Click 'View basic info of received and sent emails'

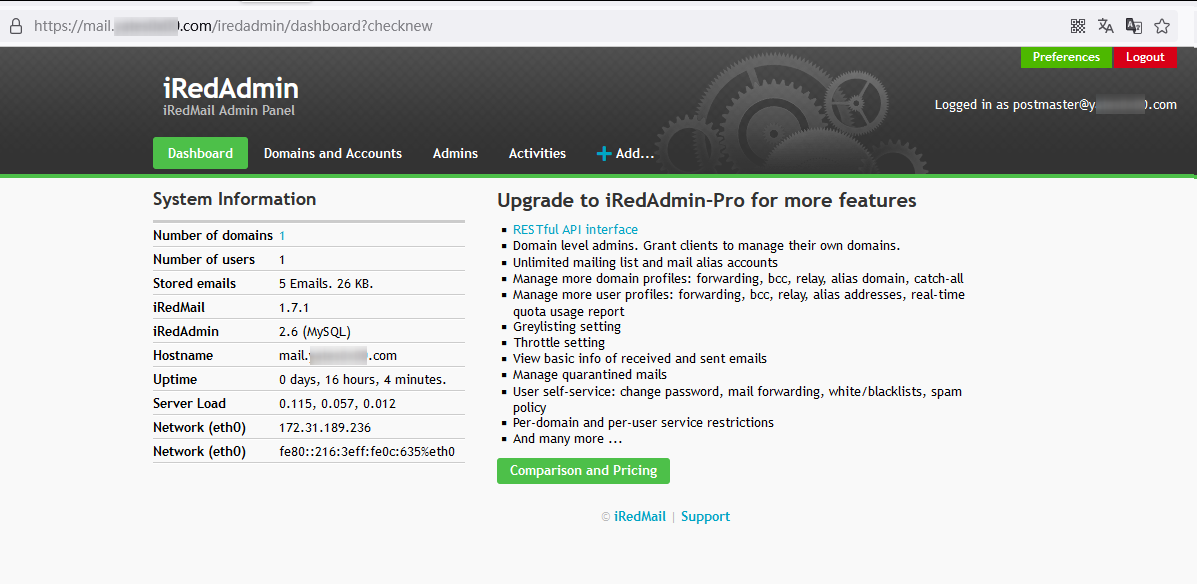[640, 358]
